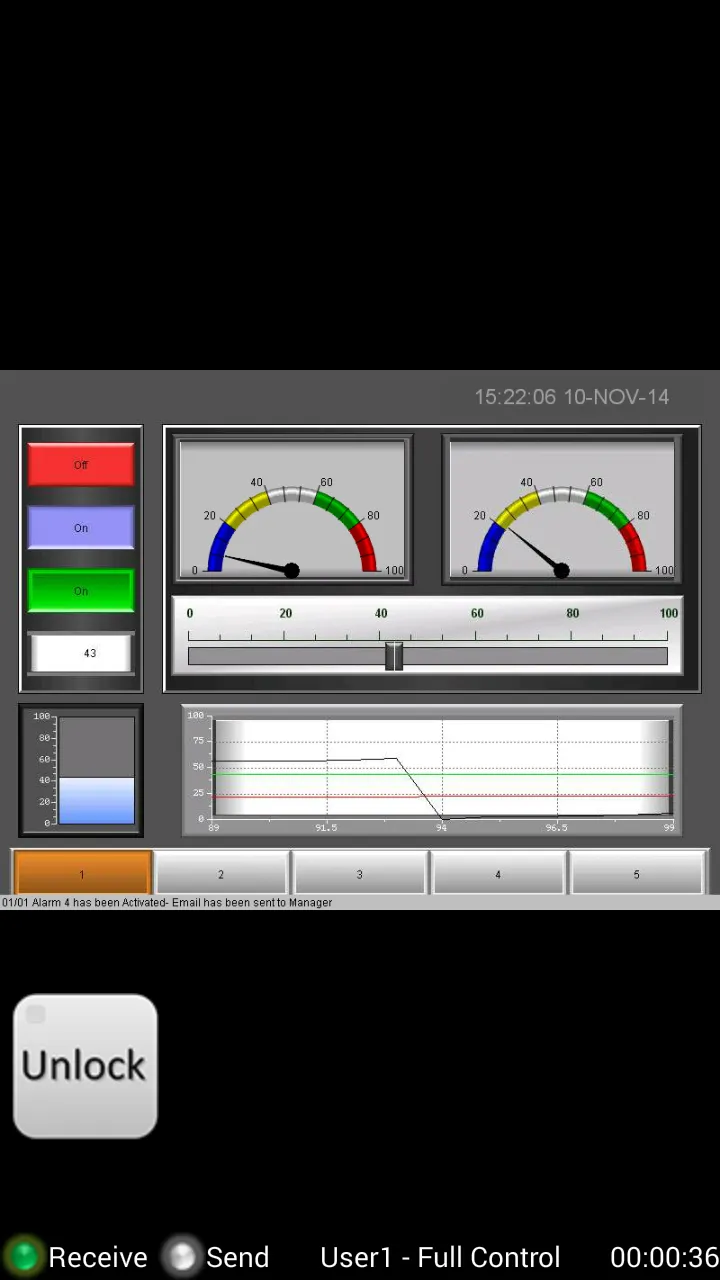Click the Send status label
The width and height of the screenshot is (720, 1280).
point(237,1257)
